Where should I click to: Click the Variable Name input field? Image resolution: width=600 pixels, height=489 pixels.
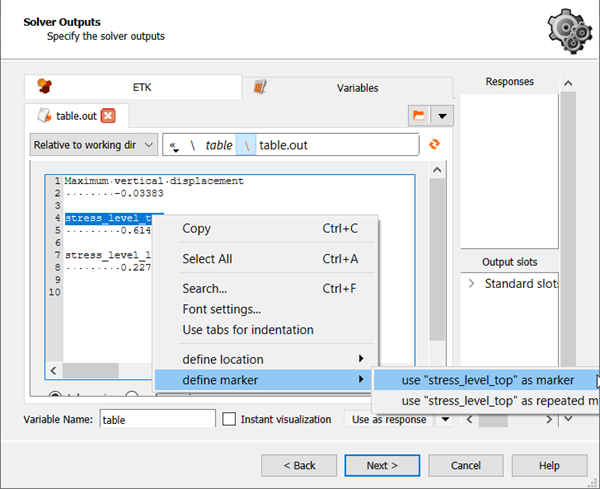[158, 419]
